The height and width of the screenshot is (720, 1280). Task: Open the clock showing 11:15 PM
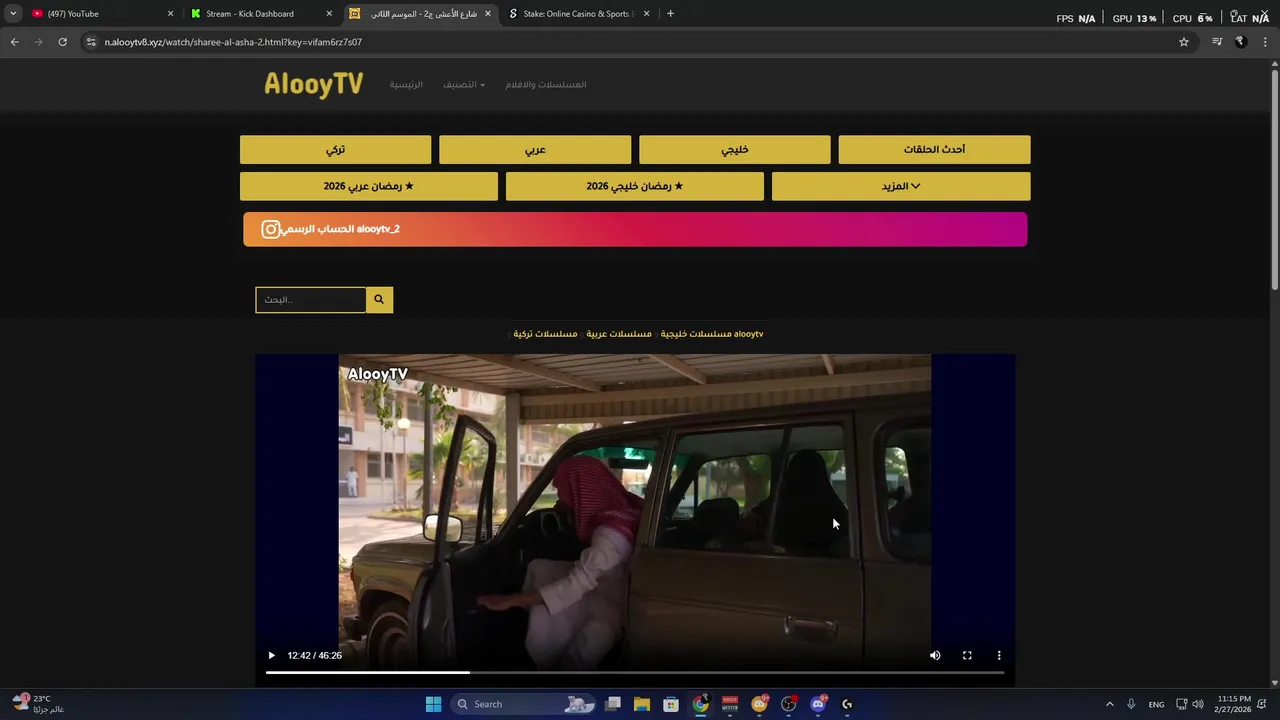1233,704
